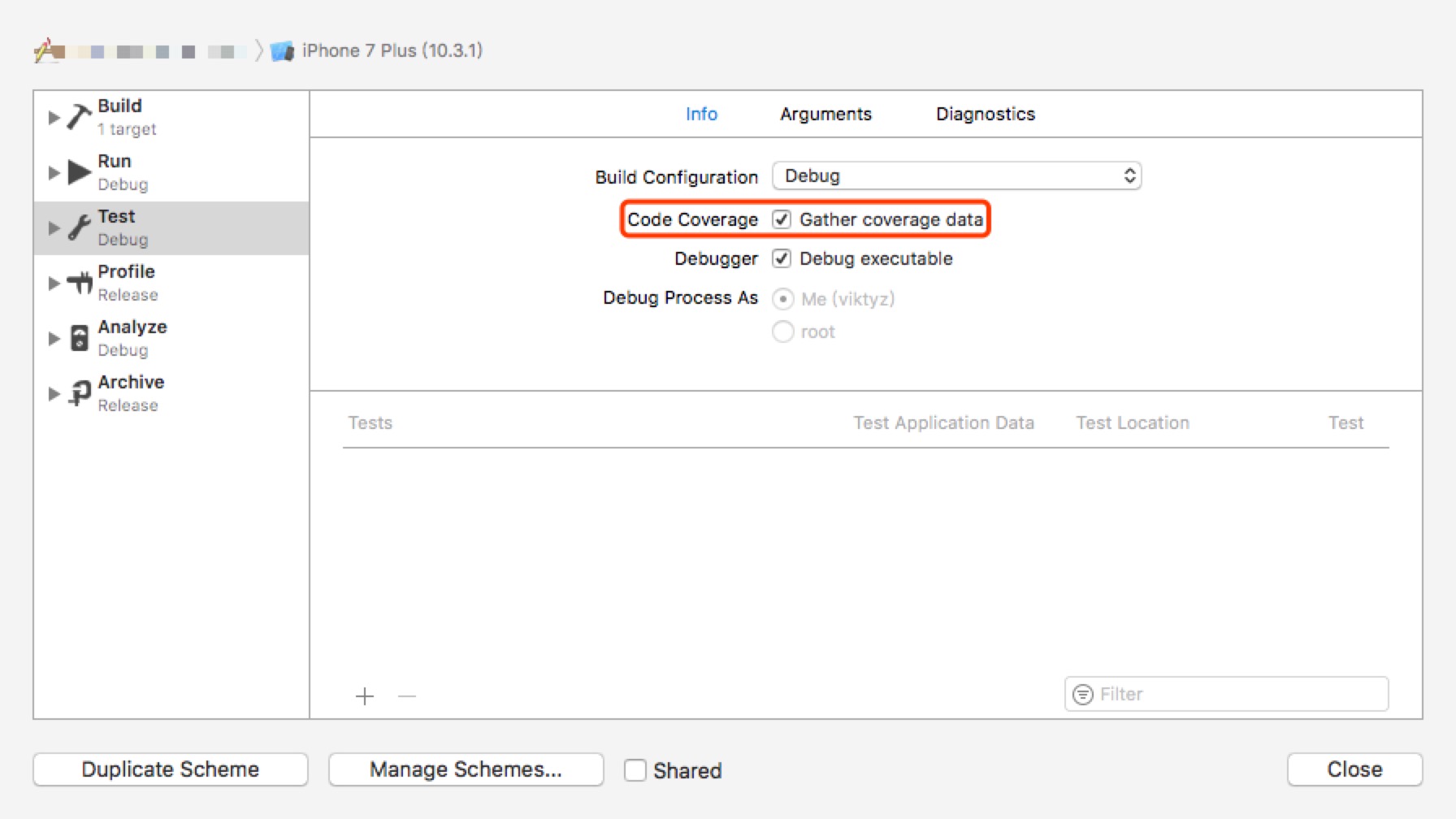Screen dimensions: 1456x819
Task: Select the Run Debug action row
Action: click(171, 173)
